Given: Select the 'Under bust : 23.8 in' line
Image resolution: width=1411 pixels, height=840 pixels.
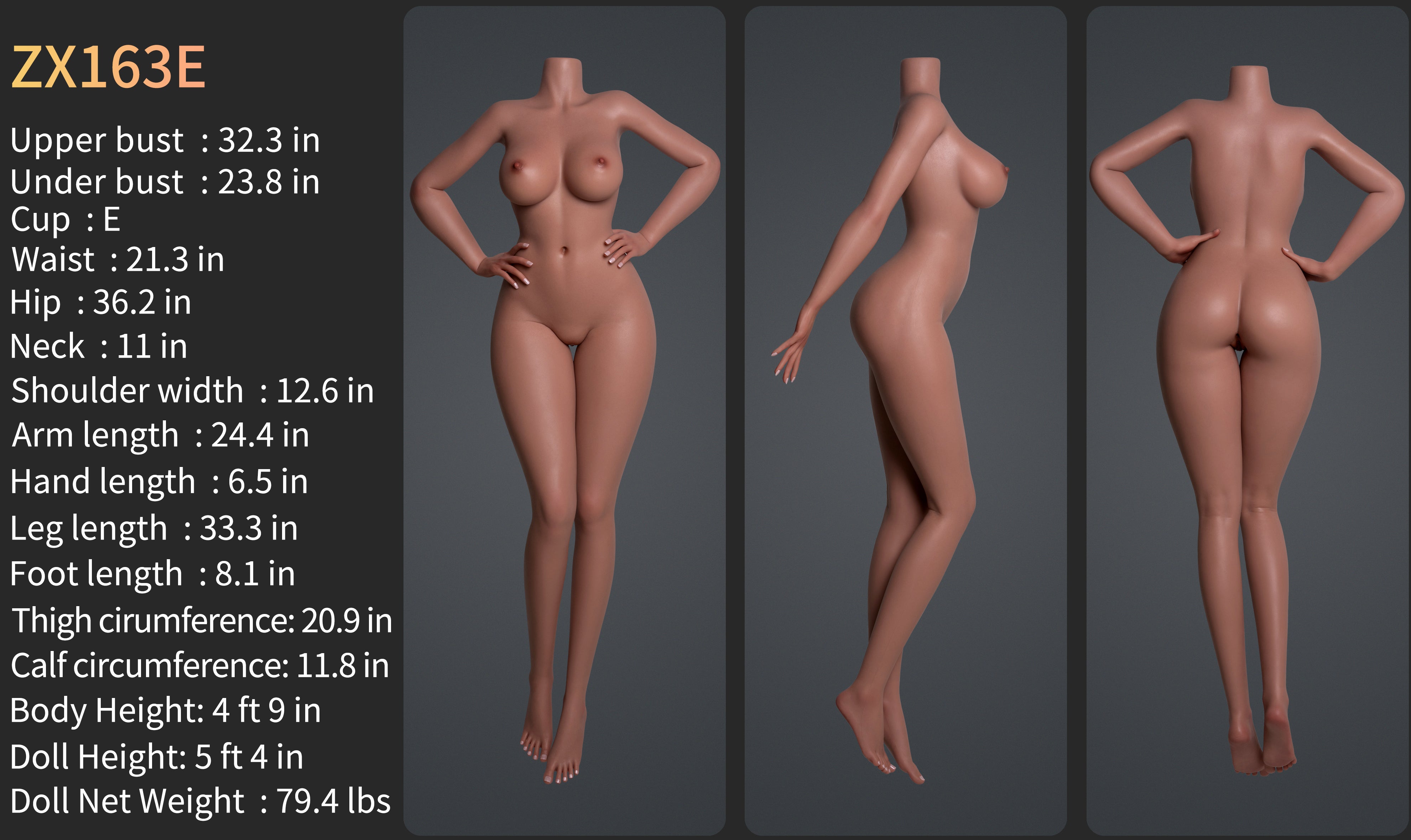Looking at the screenshot, I should coord(165,182).
